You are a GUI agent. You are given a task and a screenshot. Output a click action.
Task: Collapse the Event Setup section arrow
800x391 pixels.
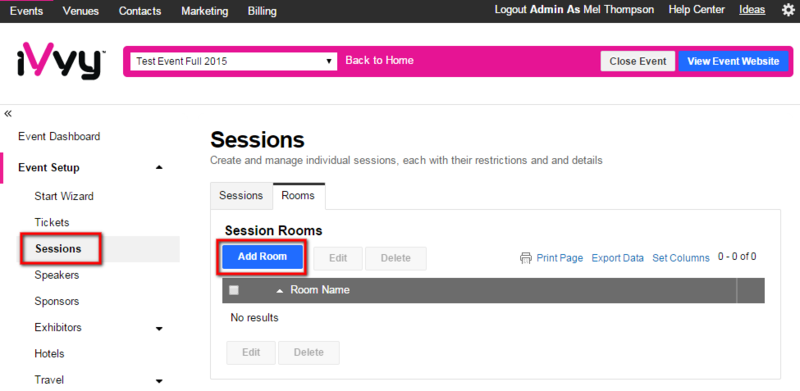tap(159, 167)
